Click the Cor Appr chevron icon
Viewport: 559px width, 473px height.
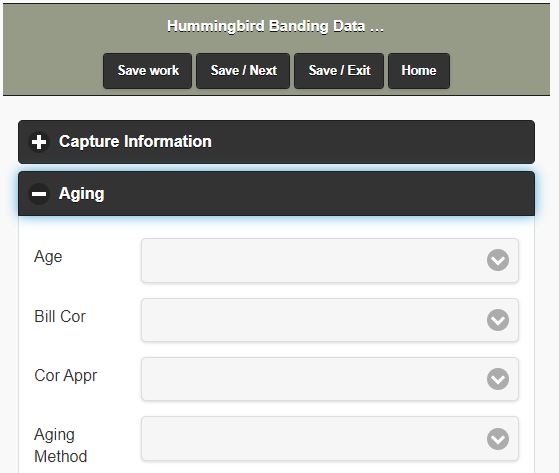[498, 379]
